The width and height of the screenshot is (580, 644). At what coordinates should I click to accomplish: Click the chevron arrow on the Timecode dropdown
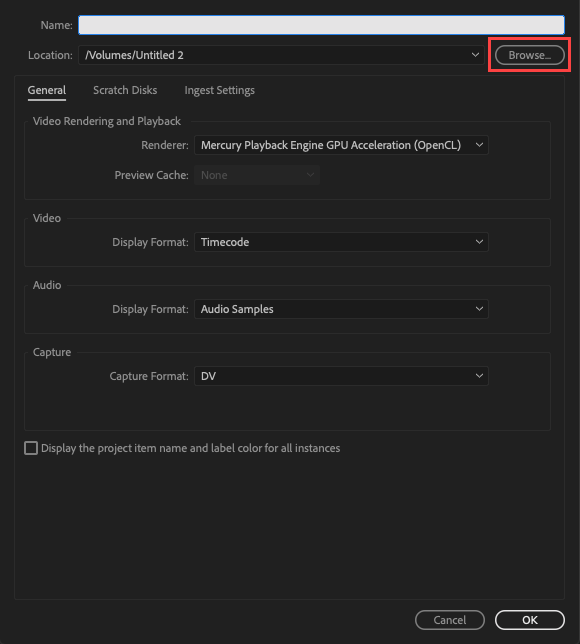point(479,242)
